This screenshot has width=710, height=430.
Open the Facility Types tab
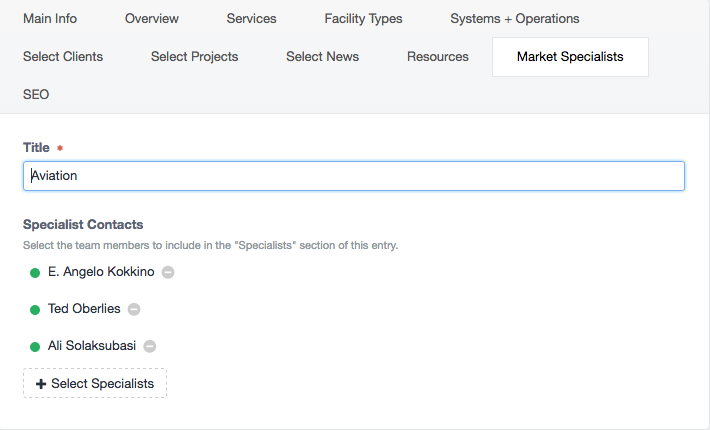click(x=363, y=19)
